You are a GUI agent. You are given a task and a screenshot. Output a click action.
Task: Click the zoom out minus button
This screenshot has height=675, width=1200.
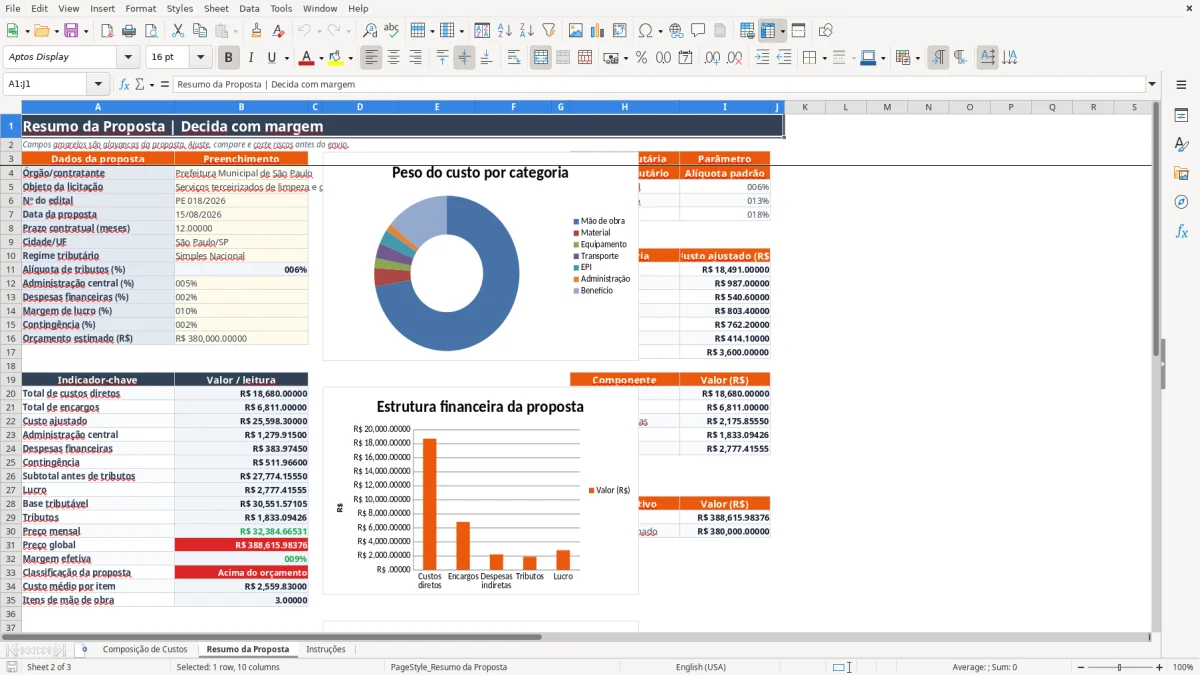tap(1080, 667)
